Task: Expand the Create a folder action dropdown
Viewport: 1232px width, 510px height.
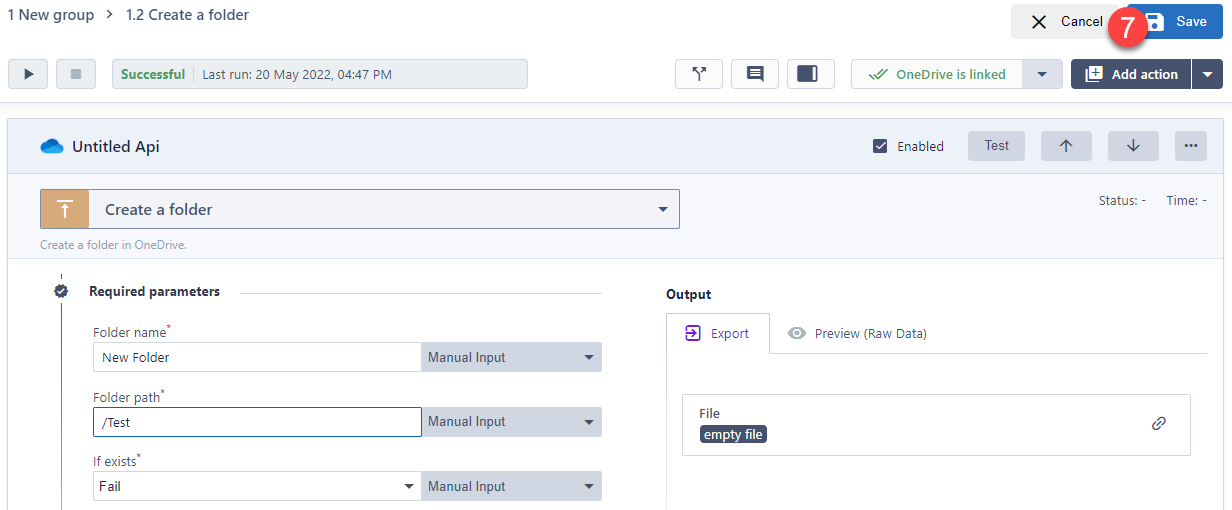Action: coord(662,210)
